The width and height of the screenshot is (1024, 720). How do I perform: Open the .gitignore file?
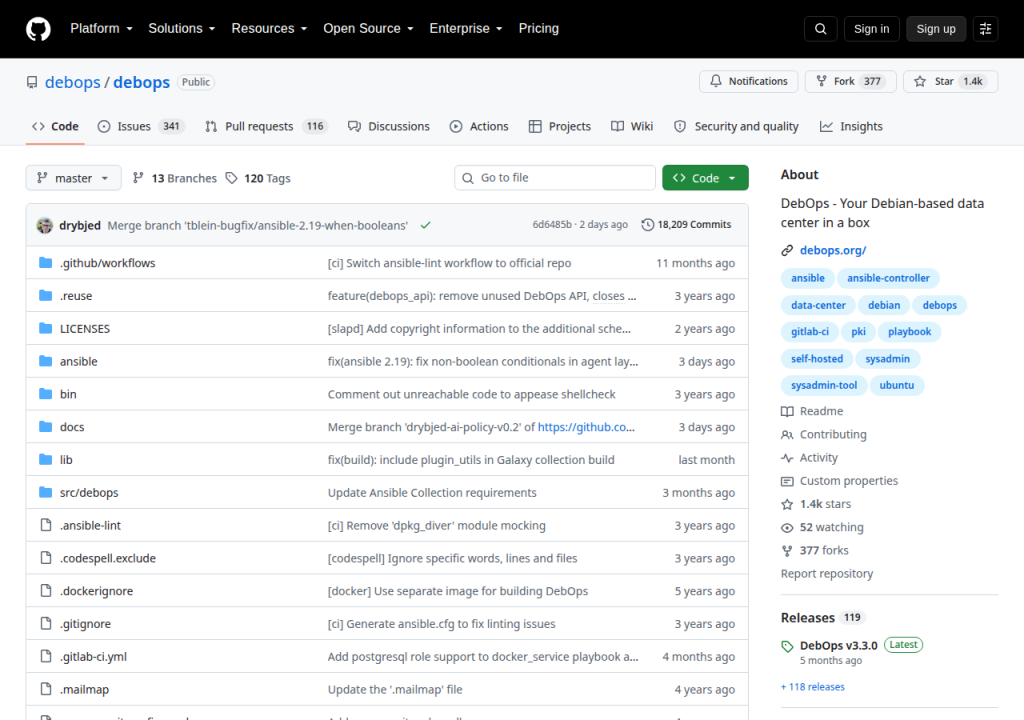pyautogui.click(x=85, y=624)
